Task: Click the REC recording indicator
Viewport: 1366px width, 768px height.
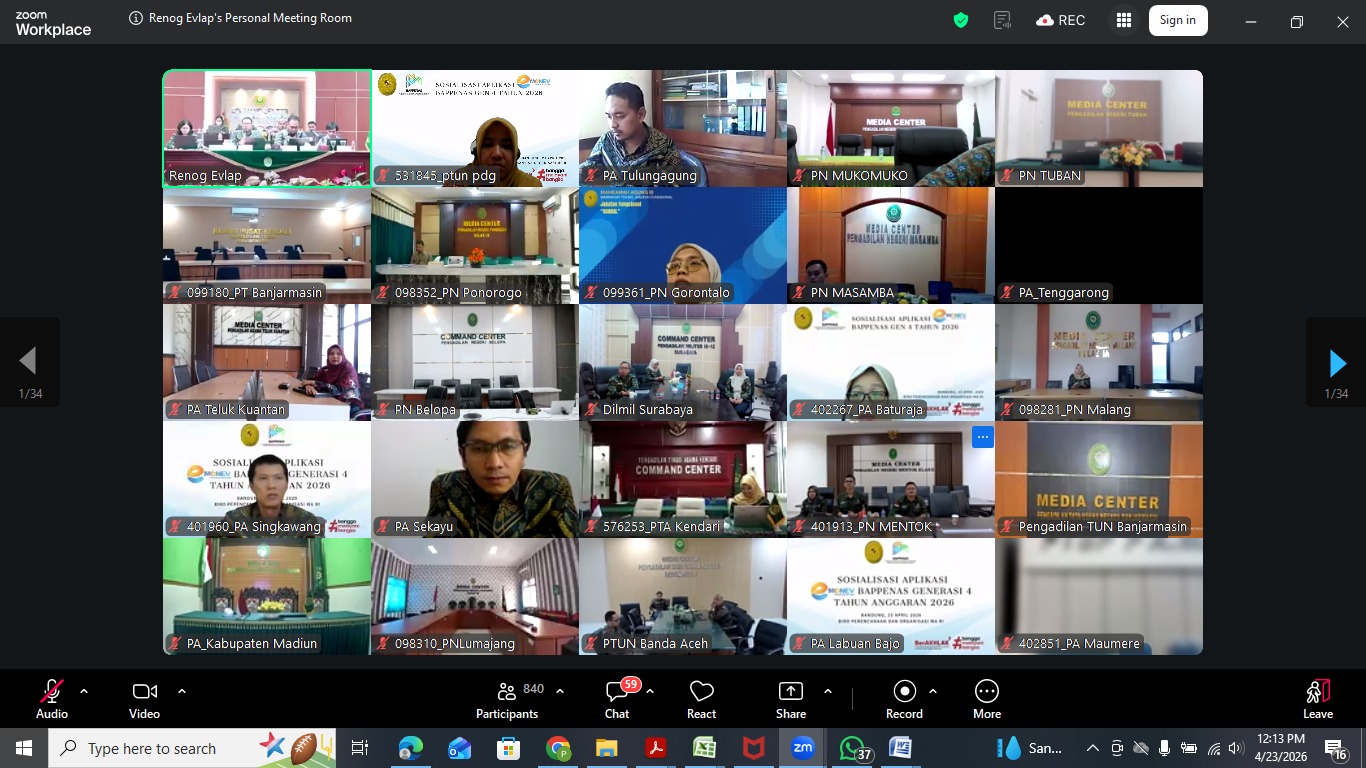Action: point(1060,19)
